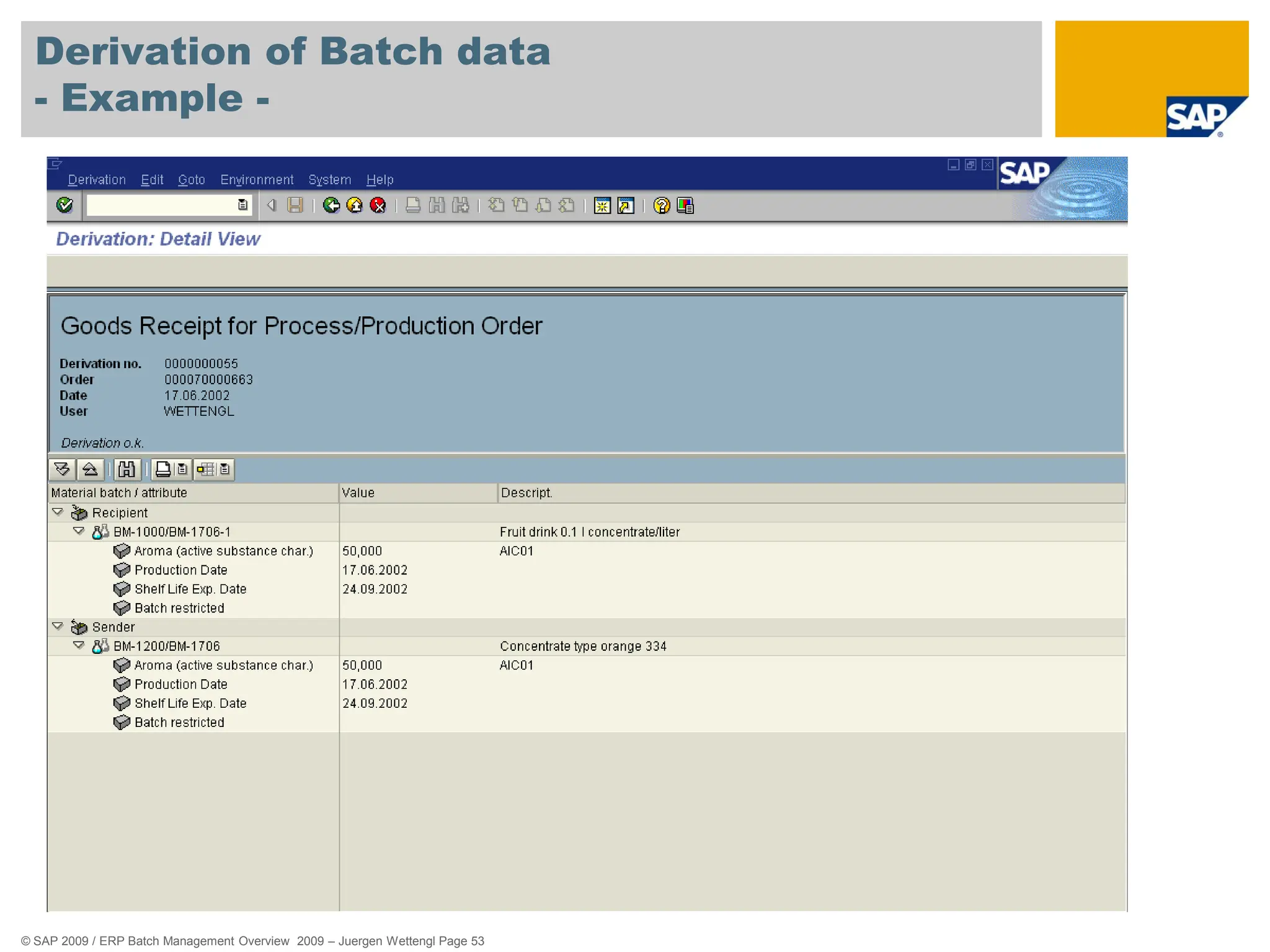Click the 'Material batch / attribute' column header
1270x952 pixels.
[x=193, y=493]
